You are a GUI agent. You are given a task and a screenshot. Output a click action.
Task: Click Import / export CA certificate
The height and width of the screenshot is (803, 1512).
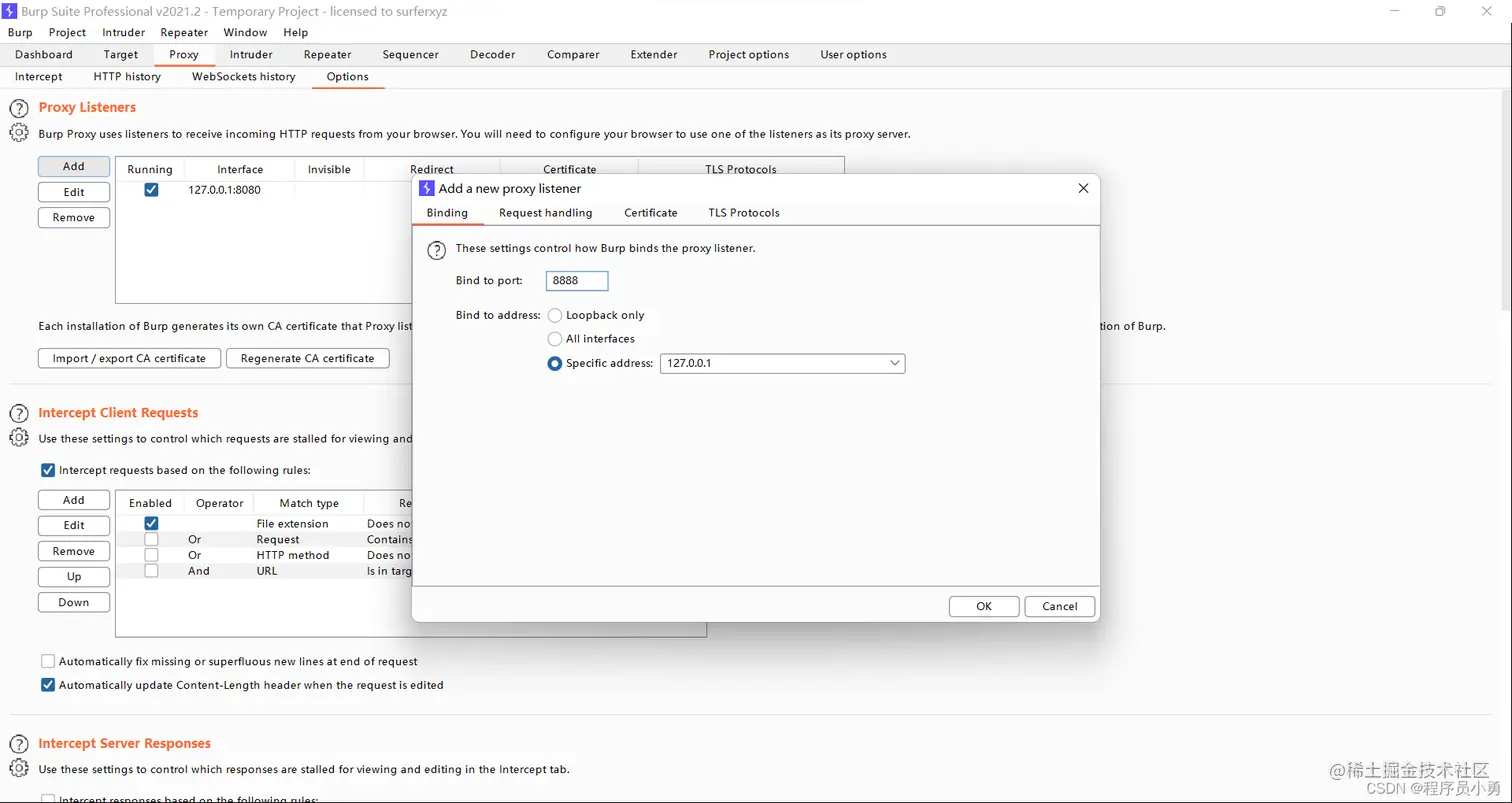coord(129,358)
